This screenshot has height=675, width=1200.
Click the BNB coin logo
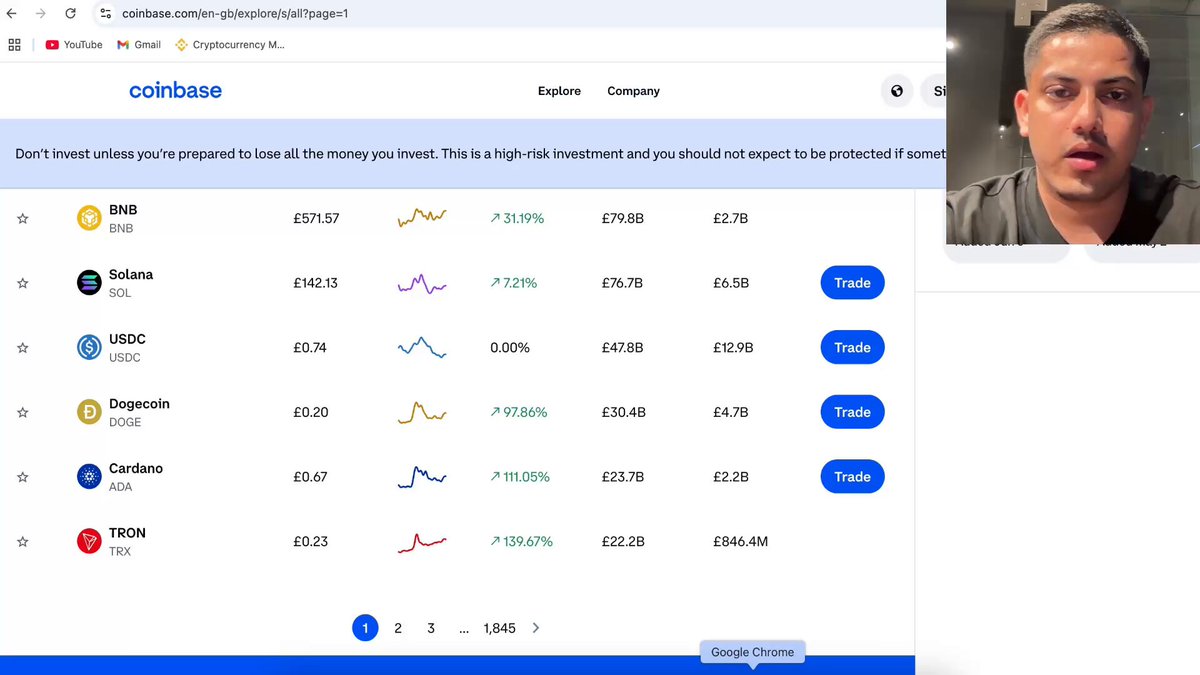pos(89,218)
